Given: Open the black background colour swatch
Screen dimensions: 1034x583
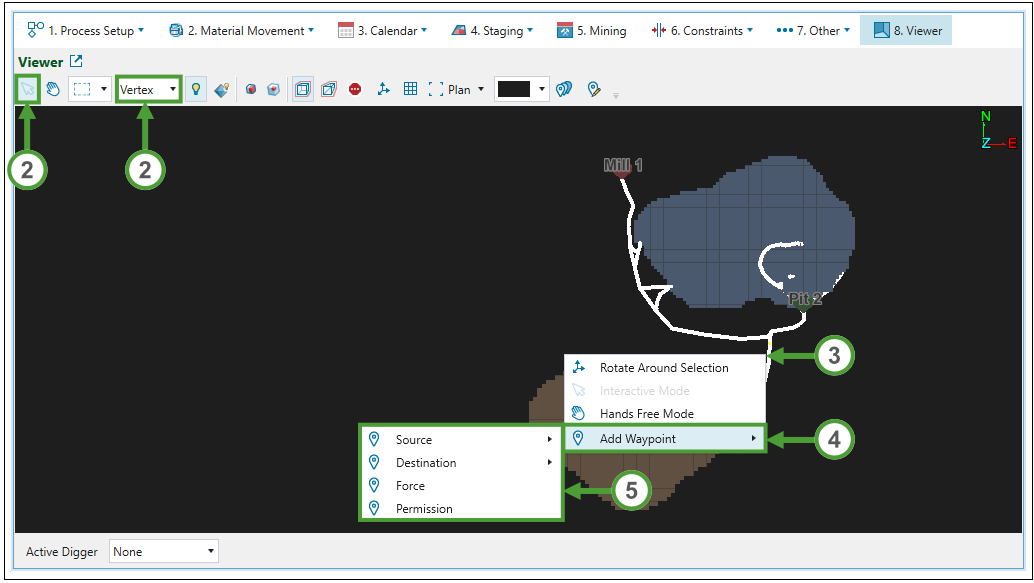Looking at the screenshot, I should tap(521, 89).
